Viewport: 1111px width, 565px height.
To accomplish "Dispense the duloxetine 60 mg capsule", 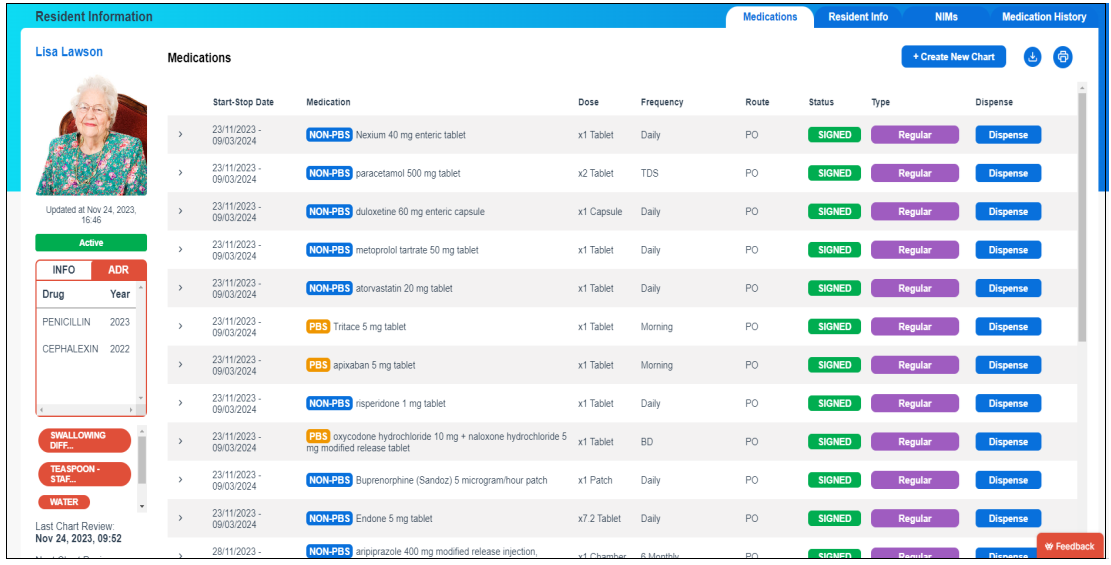I will (1008, 212).
